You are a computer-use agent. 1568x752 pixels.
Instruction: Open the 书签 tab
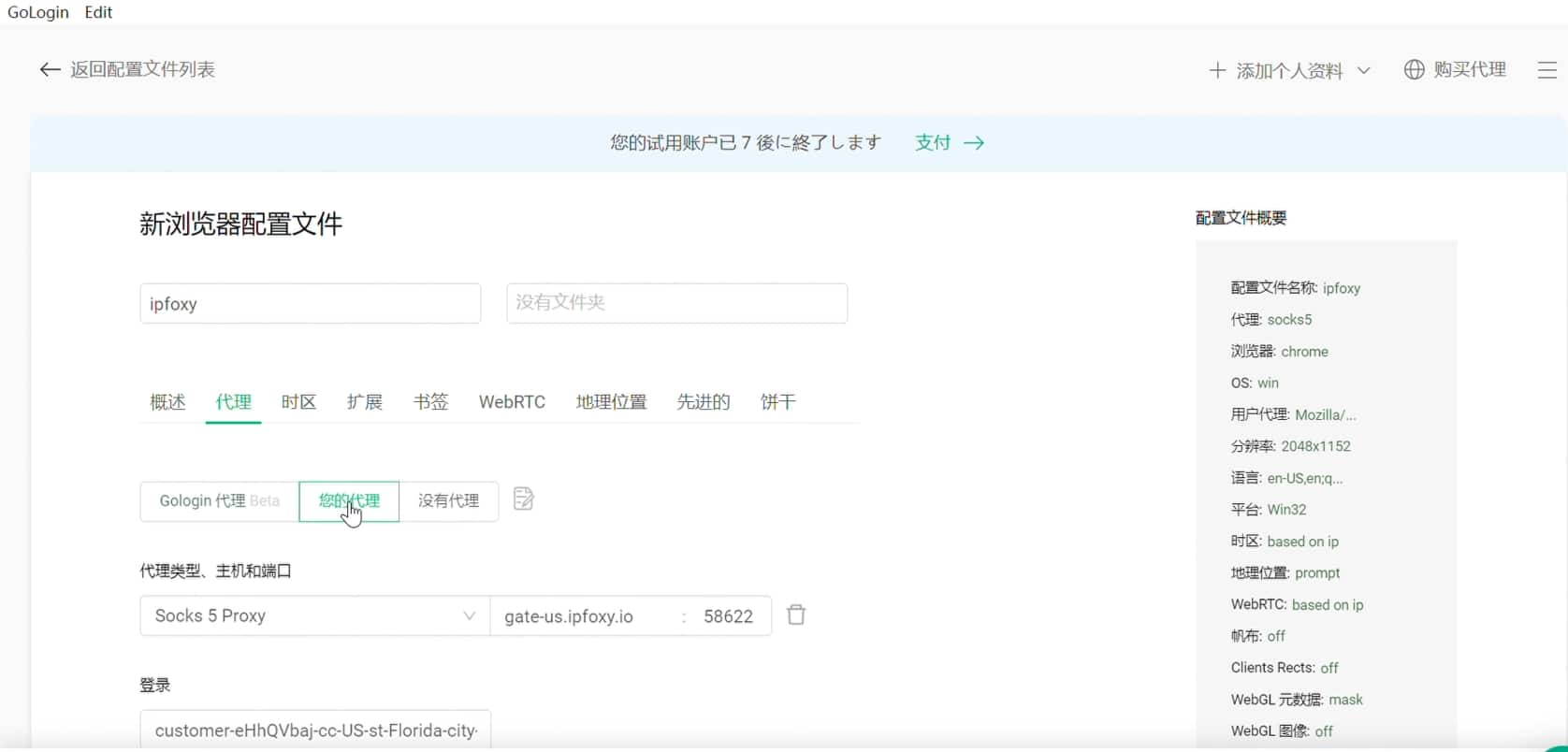click(x=431, y=402)
